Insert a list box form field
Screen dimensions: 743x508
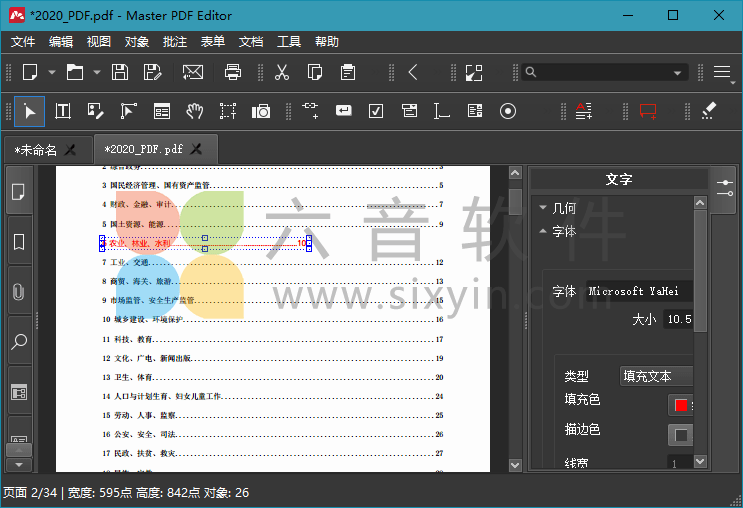coord(474,111)
